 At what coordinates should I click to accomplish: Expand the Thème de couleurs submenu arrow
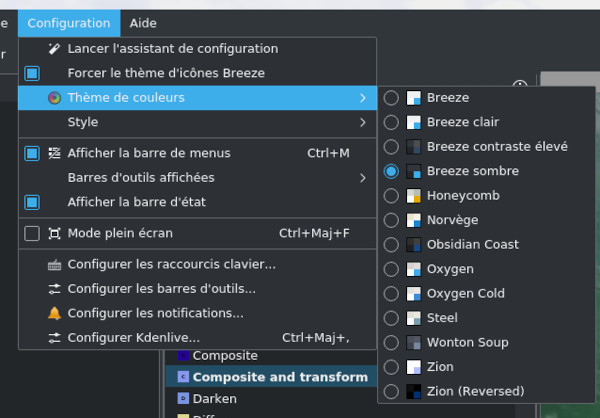363,98
